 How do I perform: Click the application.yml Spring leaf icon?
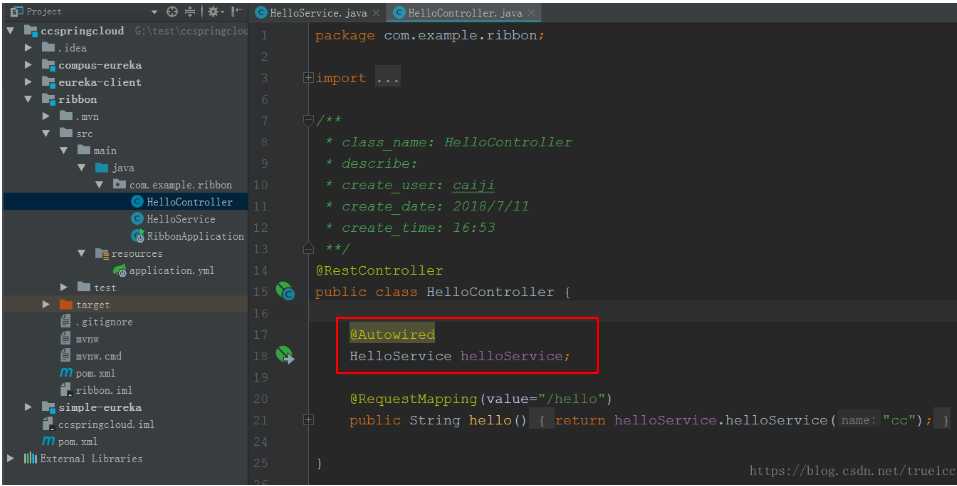(120, 270)
